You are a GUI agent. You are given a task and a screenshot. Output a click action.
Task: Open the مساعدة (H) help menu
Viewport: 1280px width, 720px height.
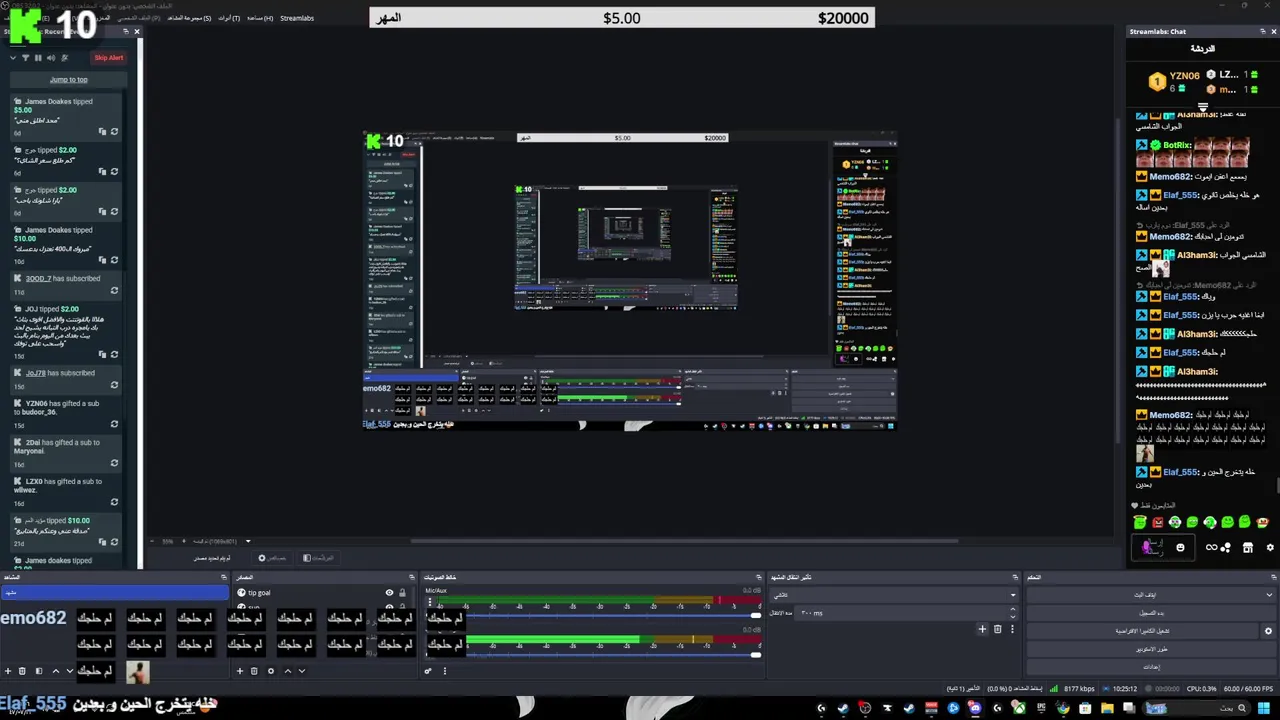click(260, 18)
